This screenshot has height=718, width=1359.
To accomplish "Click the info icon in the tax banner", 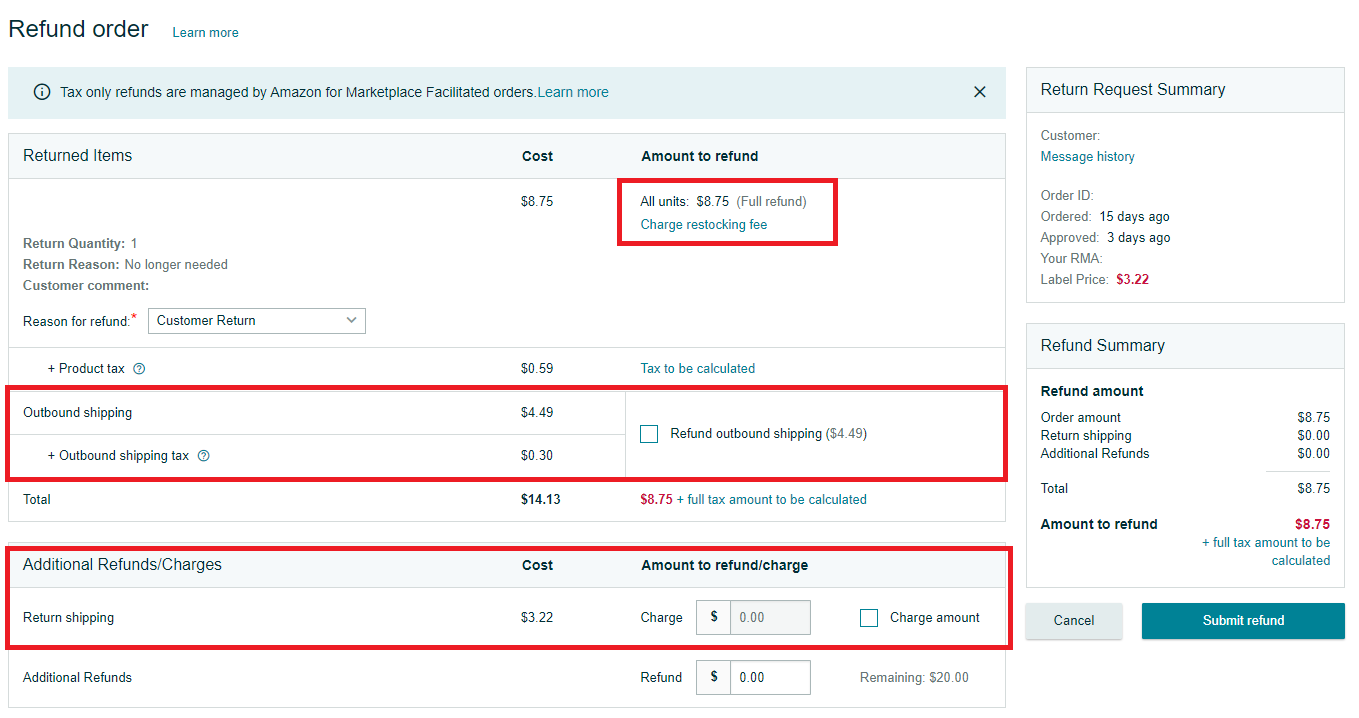I will click(x=42, y=92).
